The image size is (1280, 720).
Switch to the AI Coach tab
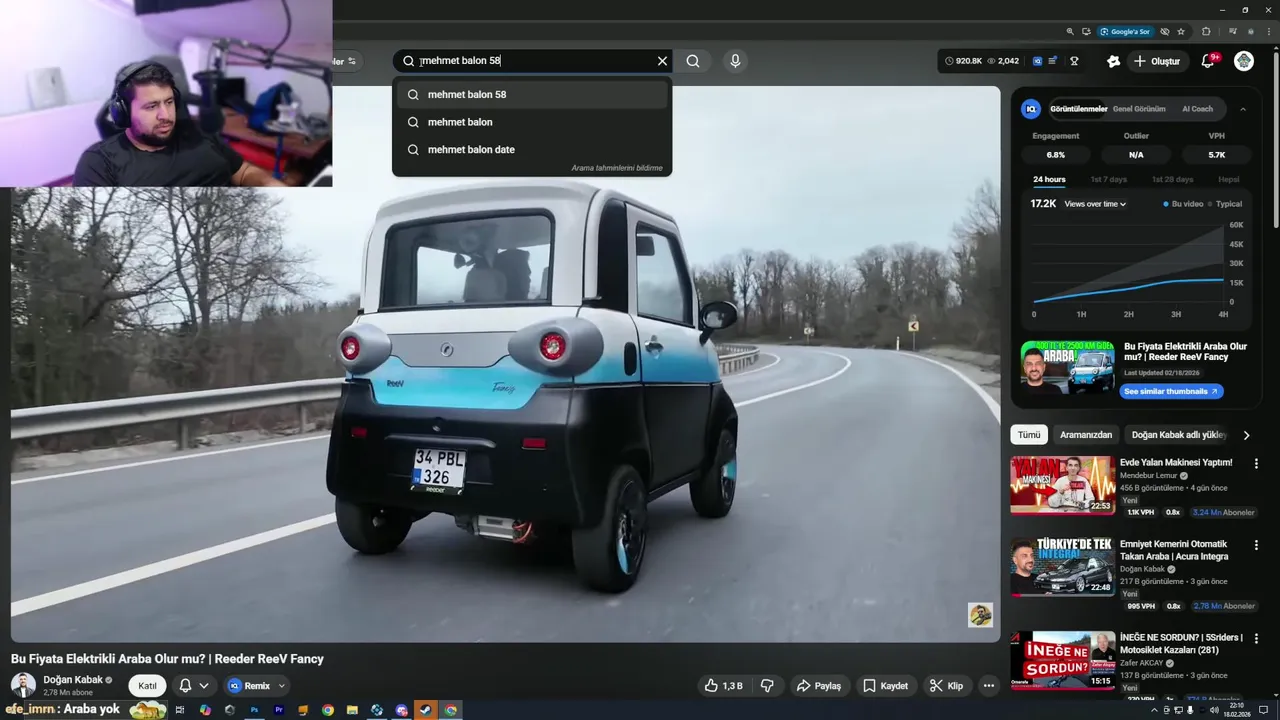[1197, 109]
